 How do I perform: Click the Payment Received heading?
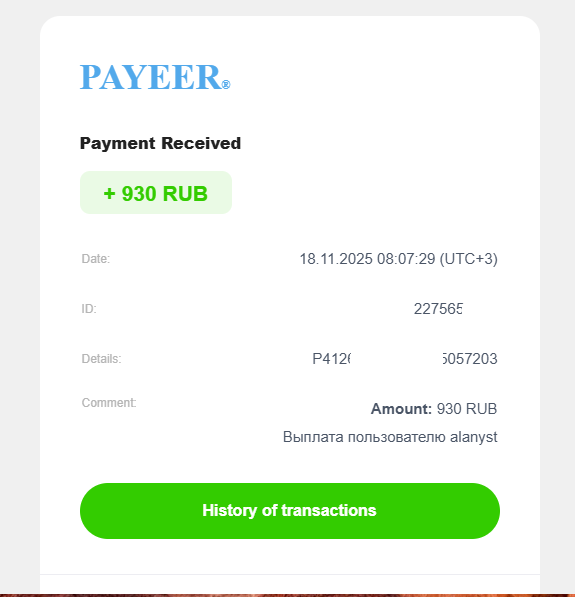click(160, 144)
